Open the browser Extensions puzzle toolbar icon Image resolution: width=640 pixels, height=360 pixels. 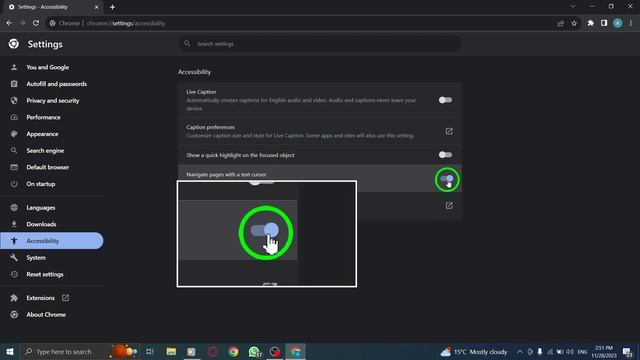(590, 23)
